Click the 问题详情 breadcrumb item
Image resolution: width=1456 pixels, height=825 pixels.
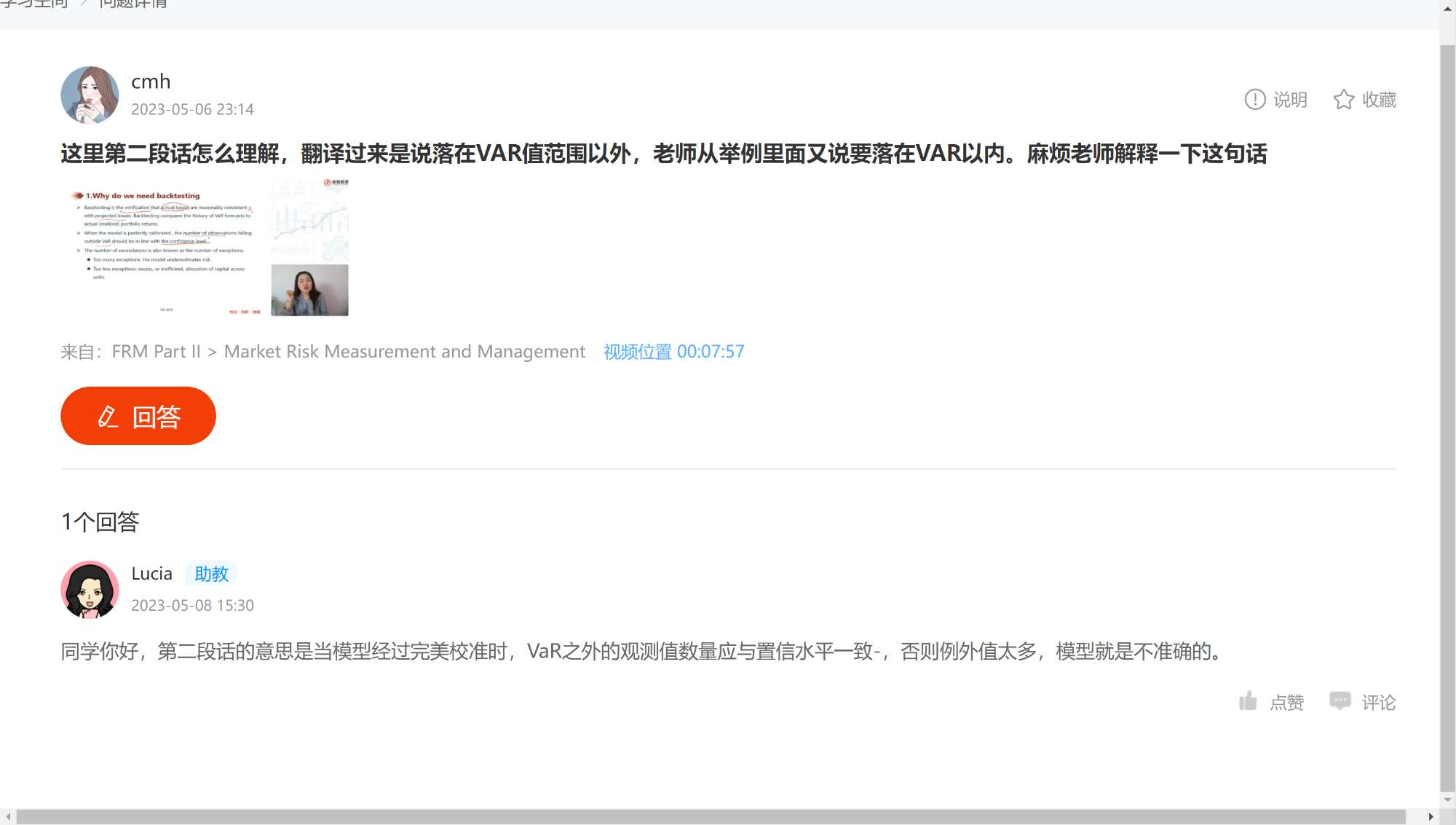pos(132,4)
